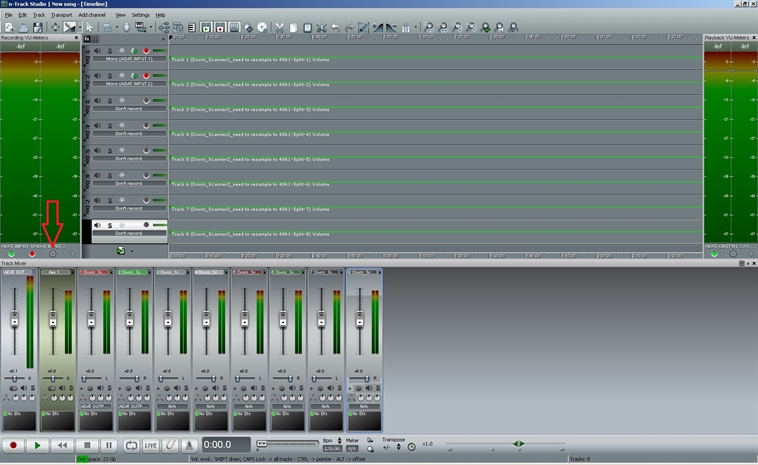This screenshot has width=758, height=465.
Task: Click the CD burn icon in toolbar
Action: [x=262, y=27]
